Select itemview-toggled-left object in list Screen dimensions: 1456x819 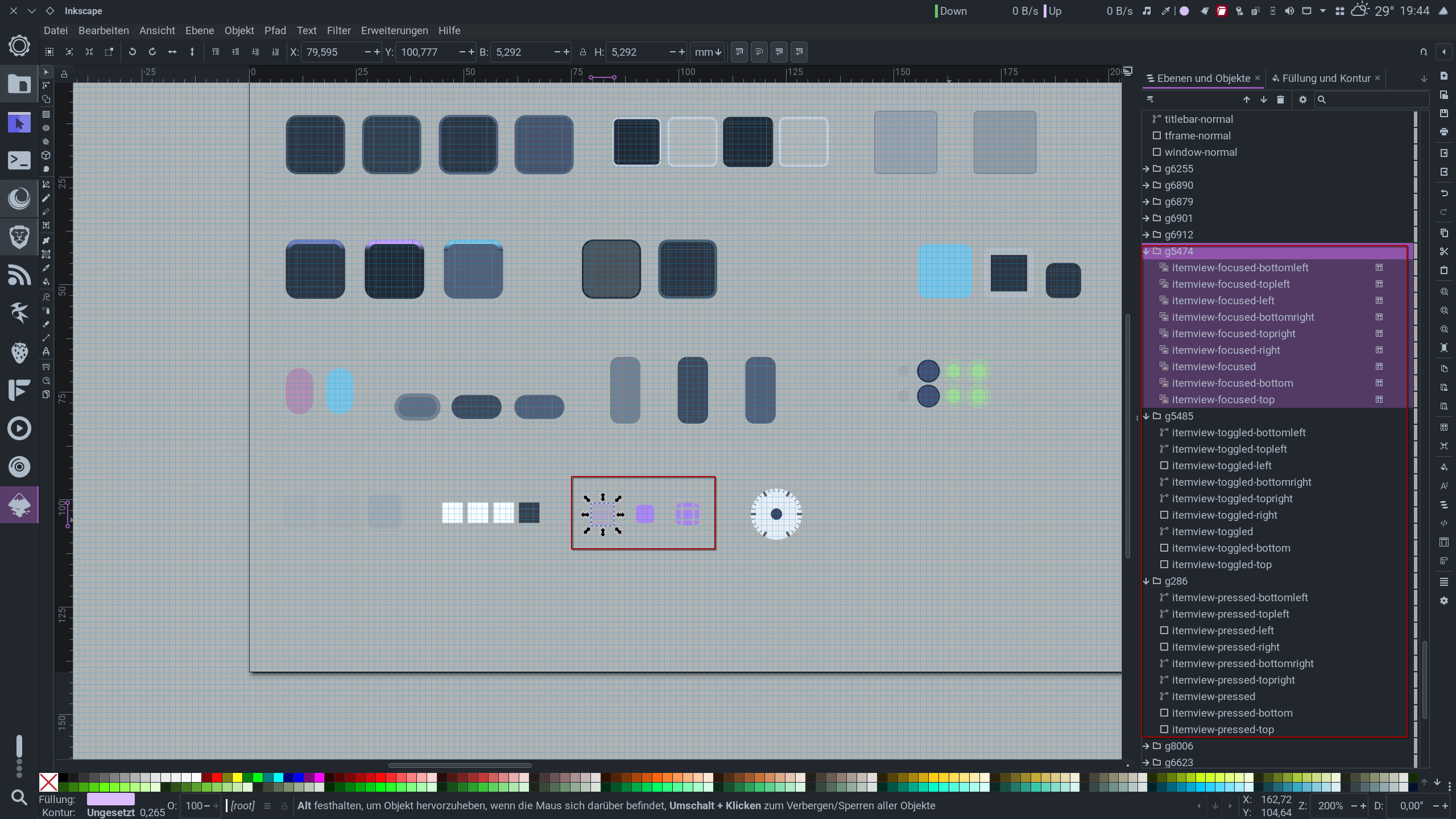click(1221, 466)
